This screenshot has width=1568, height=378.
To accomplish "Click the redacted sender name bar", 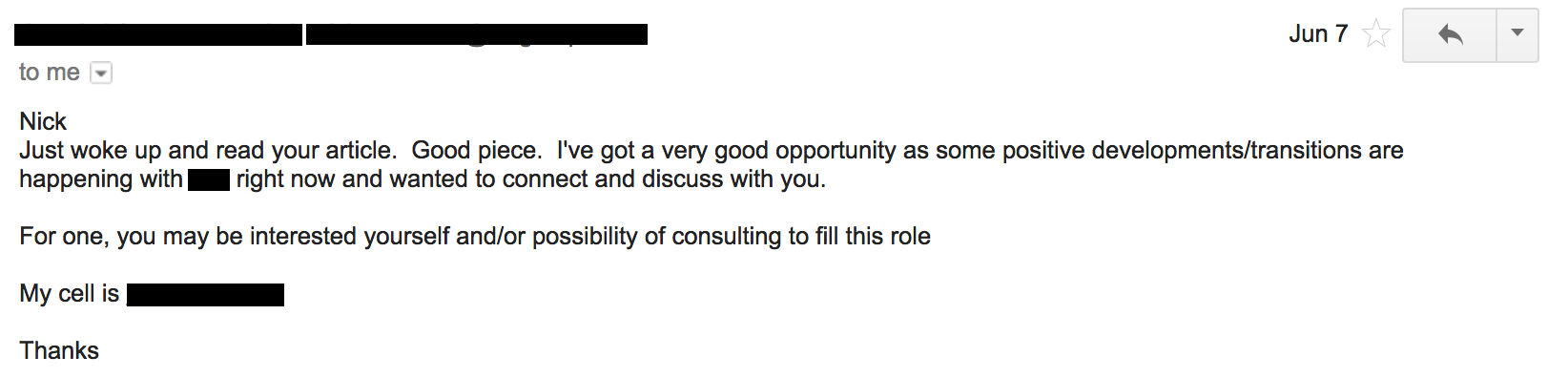I will [158, 35].
